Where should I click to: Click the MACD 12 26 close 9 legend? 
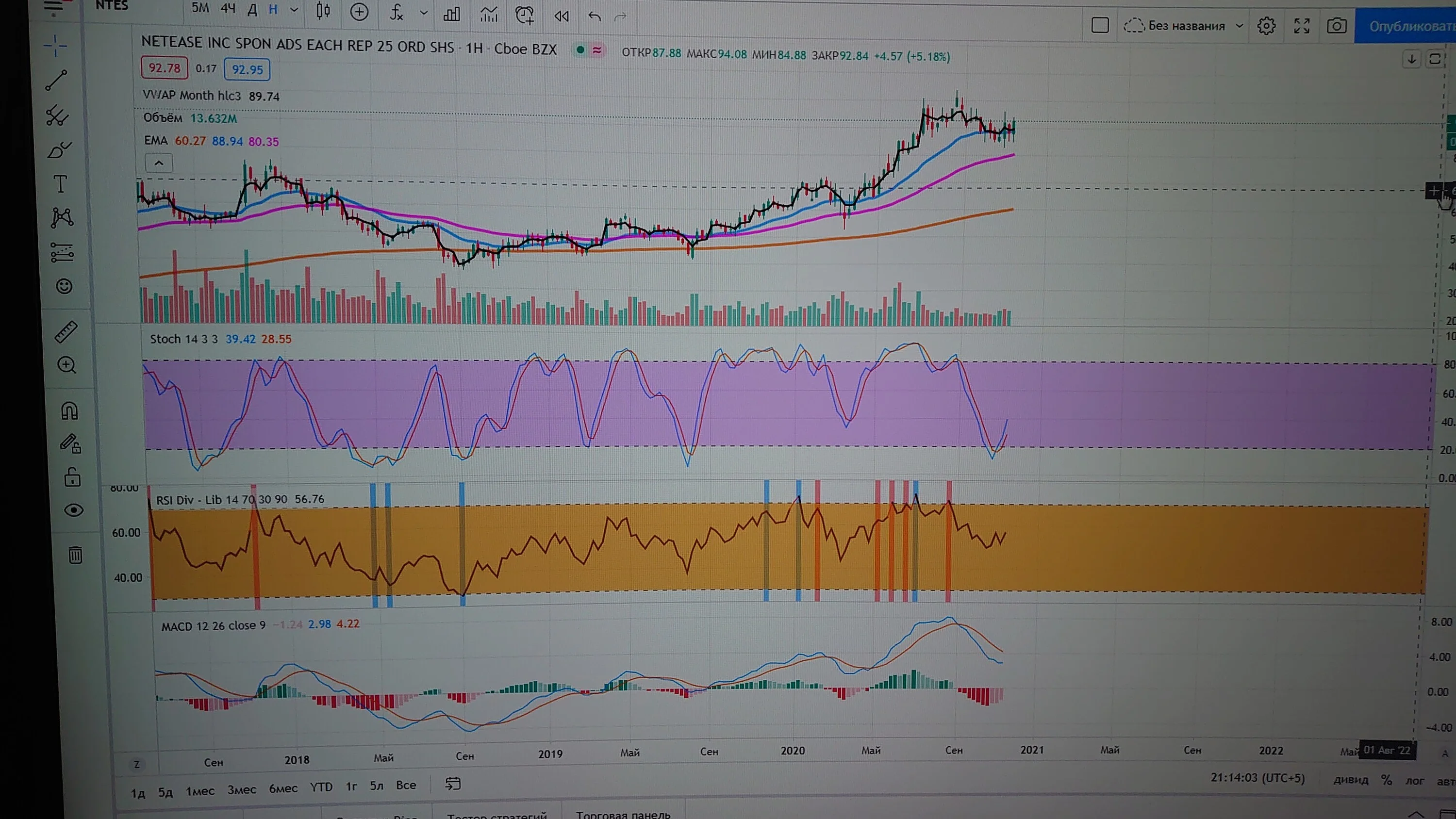[213, 626]
